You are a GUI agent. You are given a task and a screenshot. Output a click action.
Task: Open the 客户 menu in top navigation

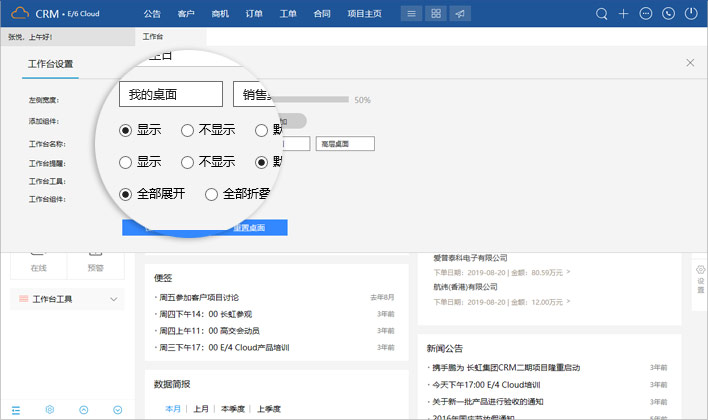pos(185,14)
